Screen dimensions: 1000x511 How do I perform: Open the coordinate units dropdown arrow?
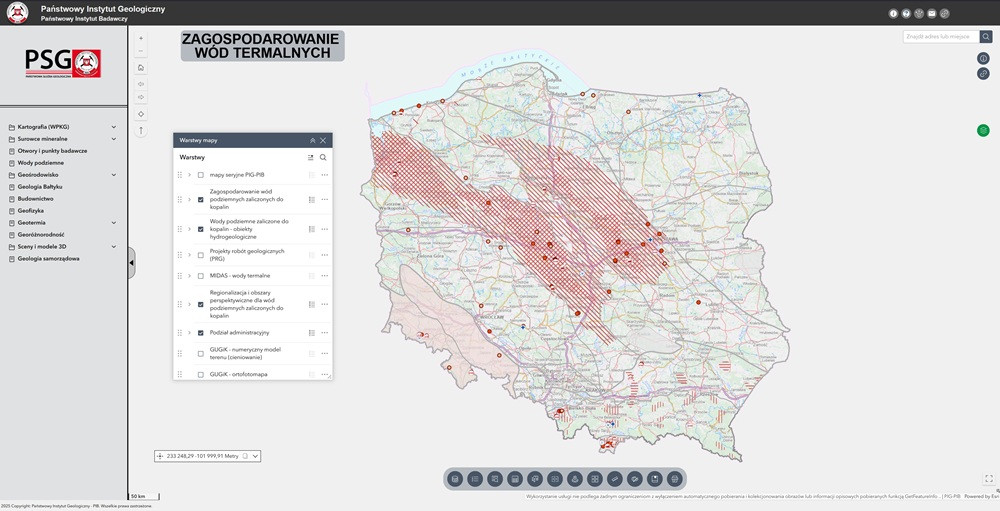pos(256,456)
